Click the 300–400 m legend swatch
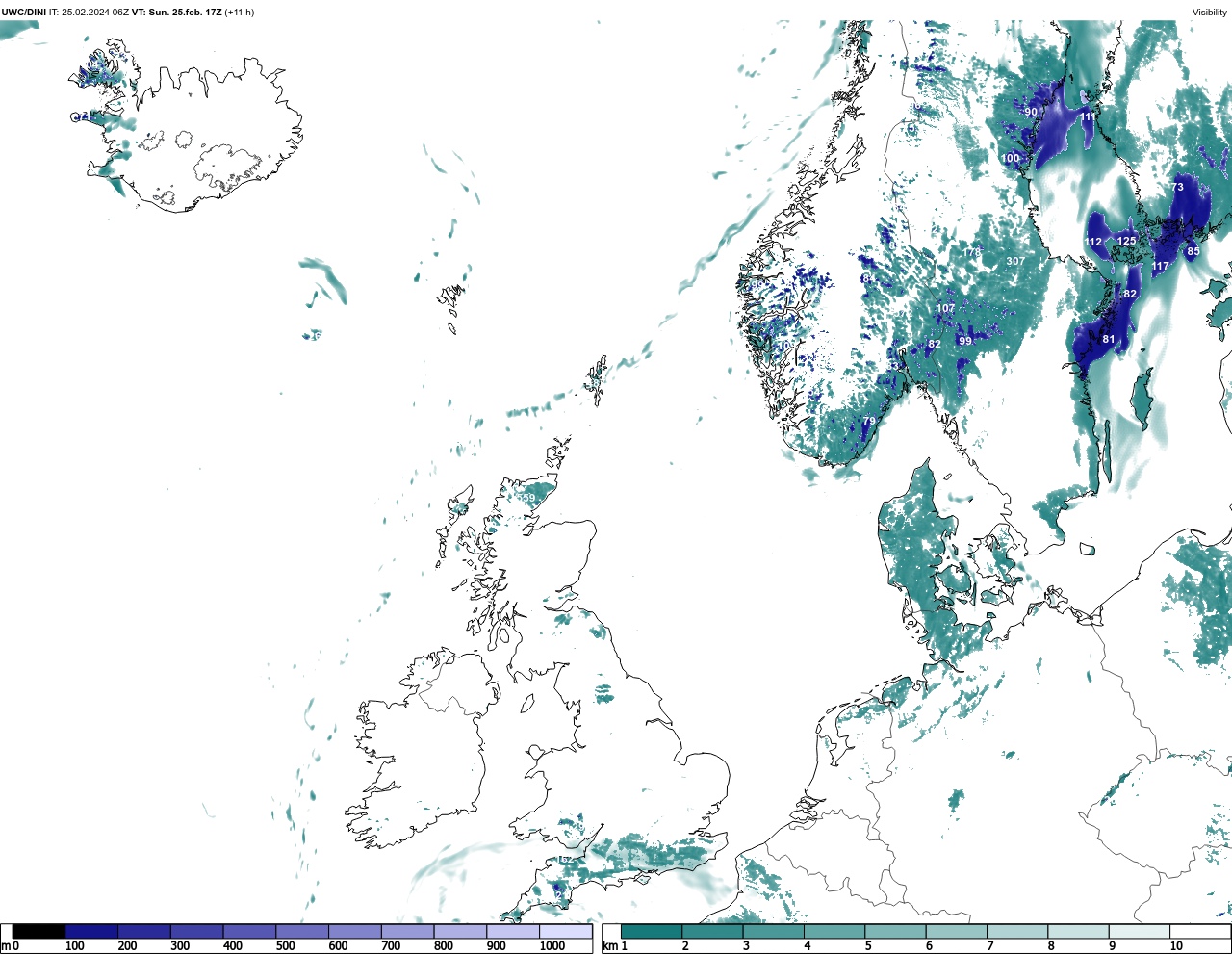Image resolution: width=1232 pixels, height=954 pixels. click(196, 932)
